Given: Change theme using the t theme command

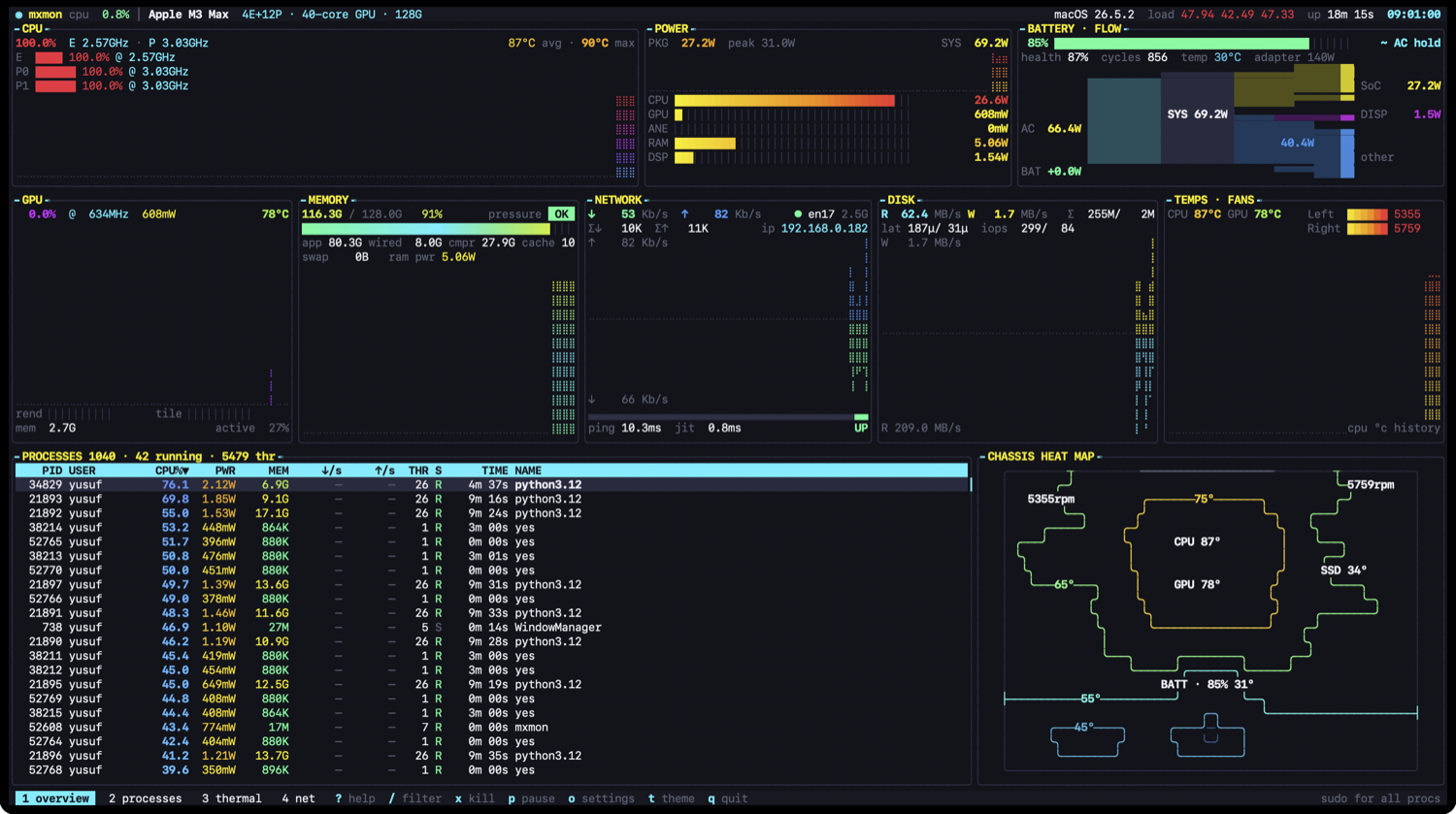Looking at the screenshot, I should coord(672,798).
